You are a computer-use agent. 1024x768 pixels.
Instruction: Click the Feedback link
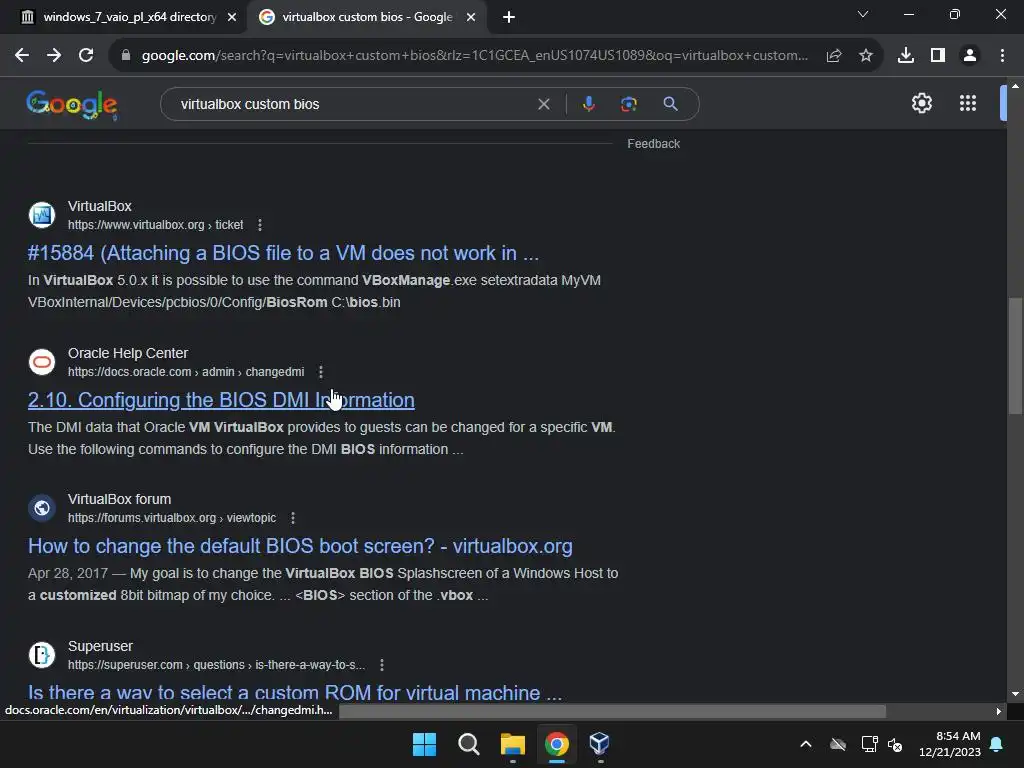(x=654, y=144)
